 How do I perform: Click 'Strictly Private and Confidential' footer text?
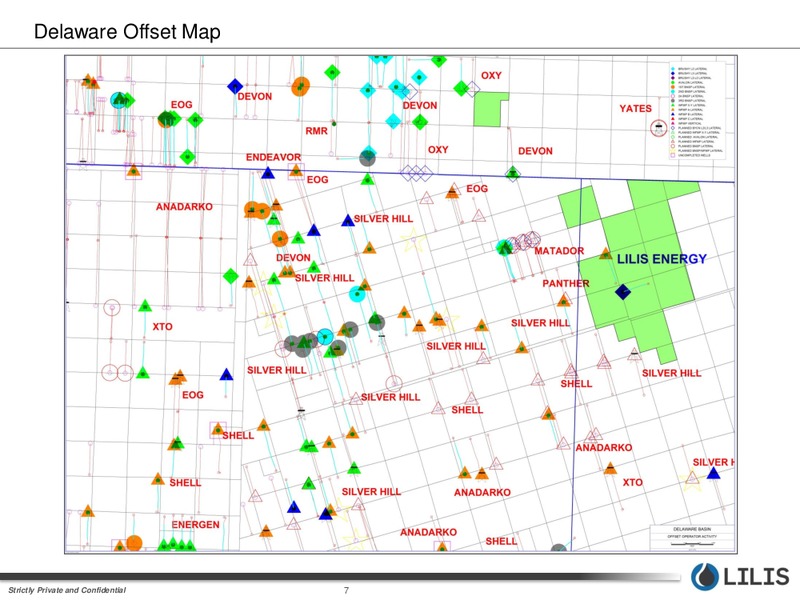67,590
